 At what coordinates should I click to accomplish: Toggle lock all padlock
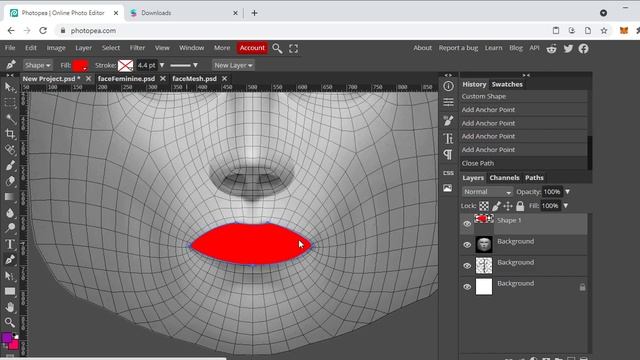click(520, 206)
